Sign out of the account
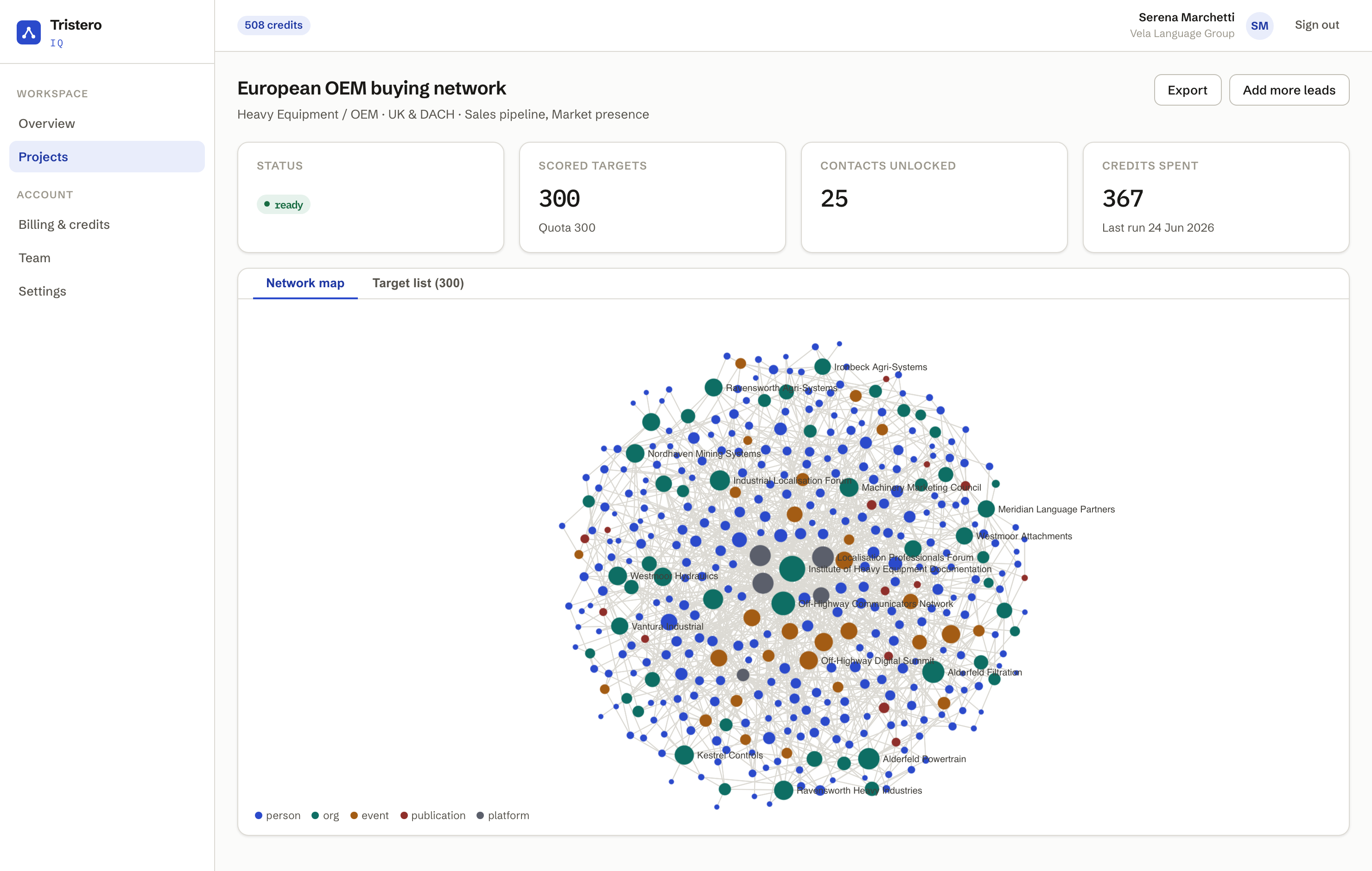 (x=1317, y=25)
